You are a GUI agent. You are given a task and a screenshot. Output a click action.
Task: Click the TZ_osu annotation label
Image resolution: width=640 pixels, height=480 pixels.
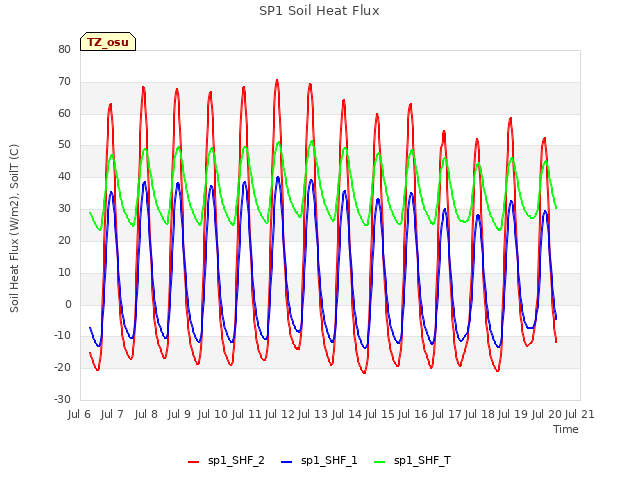coord(108,42)
